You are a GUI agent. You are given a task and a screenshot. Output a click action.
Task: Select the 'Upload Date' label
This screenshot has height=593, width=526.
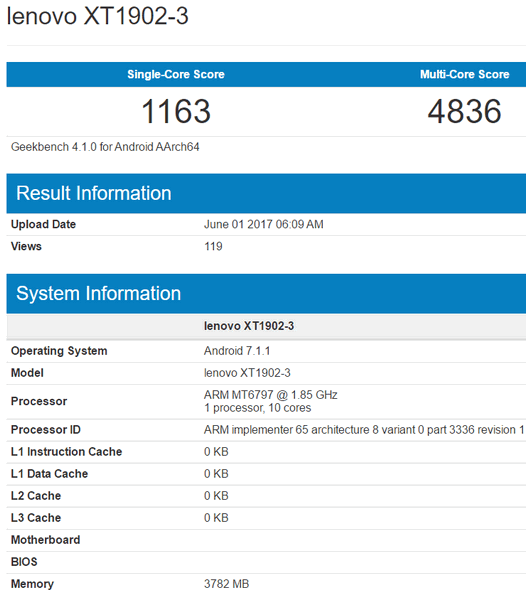coord(43,224)
